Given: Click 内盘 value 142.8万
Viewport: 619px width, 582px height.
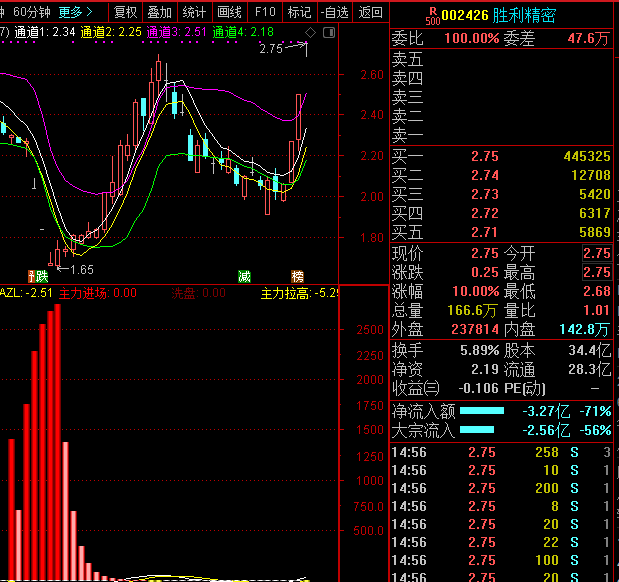Looking at the screenshot, I should 585,329.
